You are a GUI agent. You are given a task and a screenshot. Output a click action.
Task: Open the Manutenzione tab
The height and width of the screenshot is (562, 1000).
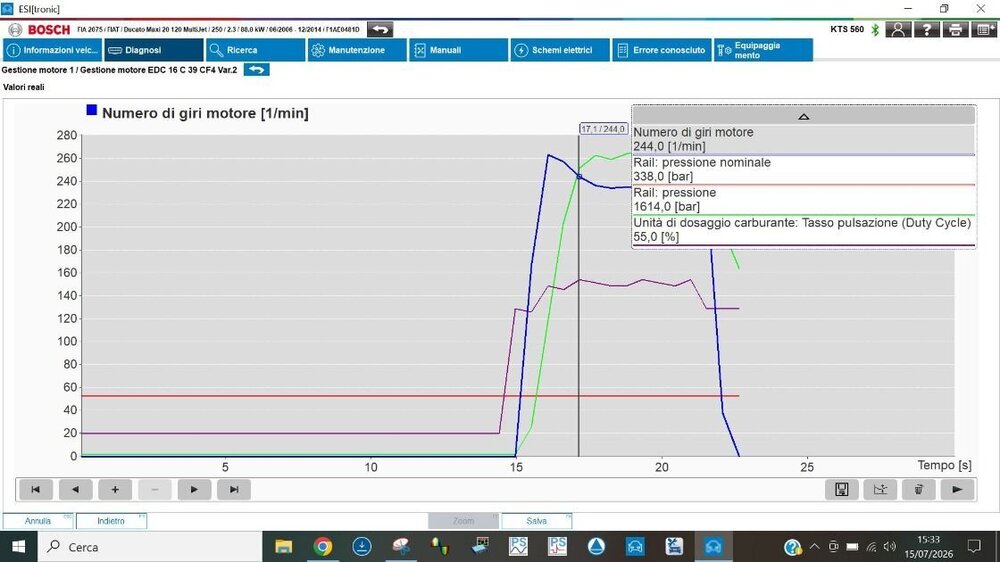point(357,50)
